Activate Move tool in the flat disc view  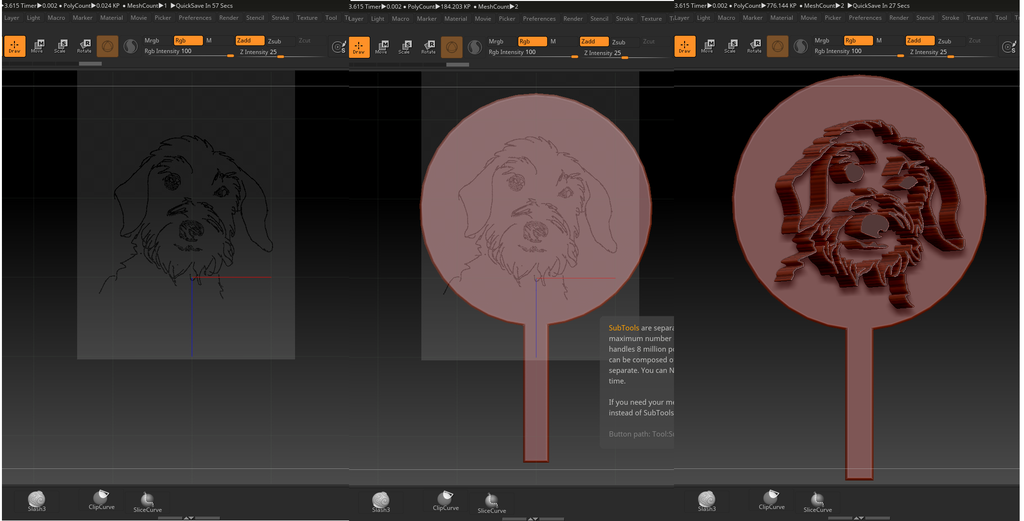click(x=381, y=46)
